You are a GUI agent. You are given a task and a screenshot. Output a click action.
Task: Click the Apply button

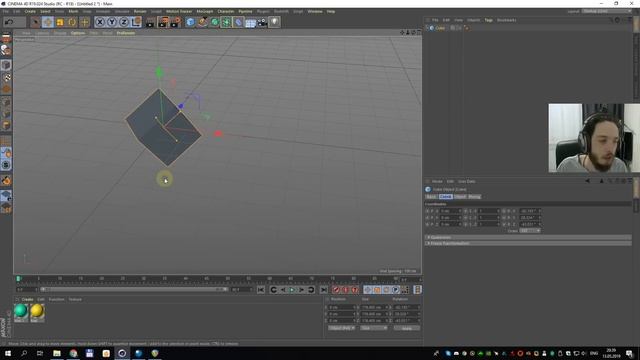[x=407, y=328]
